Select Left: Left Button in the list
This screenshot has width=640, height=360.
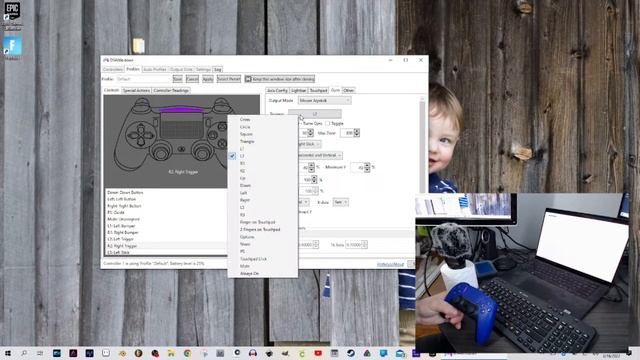pos(166,199)
